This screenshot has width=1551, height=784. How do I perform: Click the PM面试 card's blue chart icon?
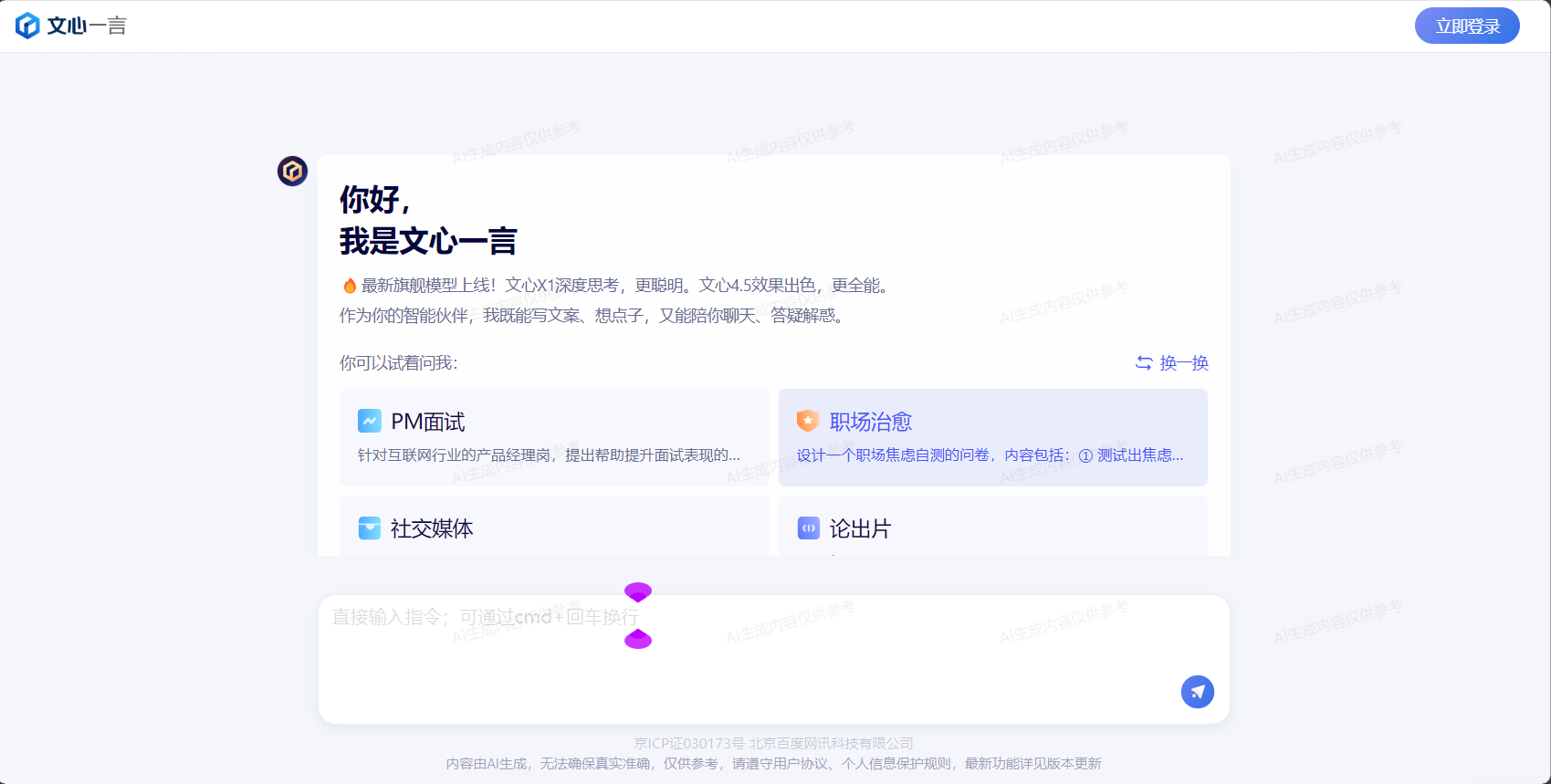[370, 421]
